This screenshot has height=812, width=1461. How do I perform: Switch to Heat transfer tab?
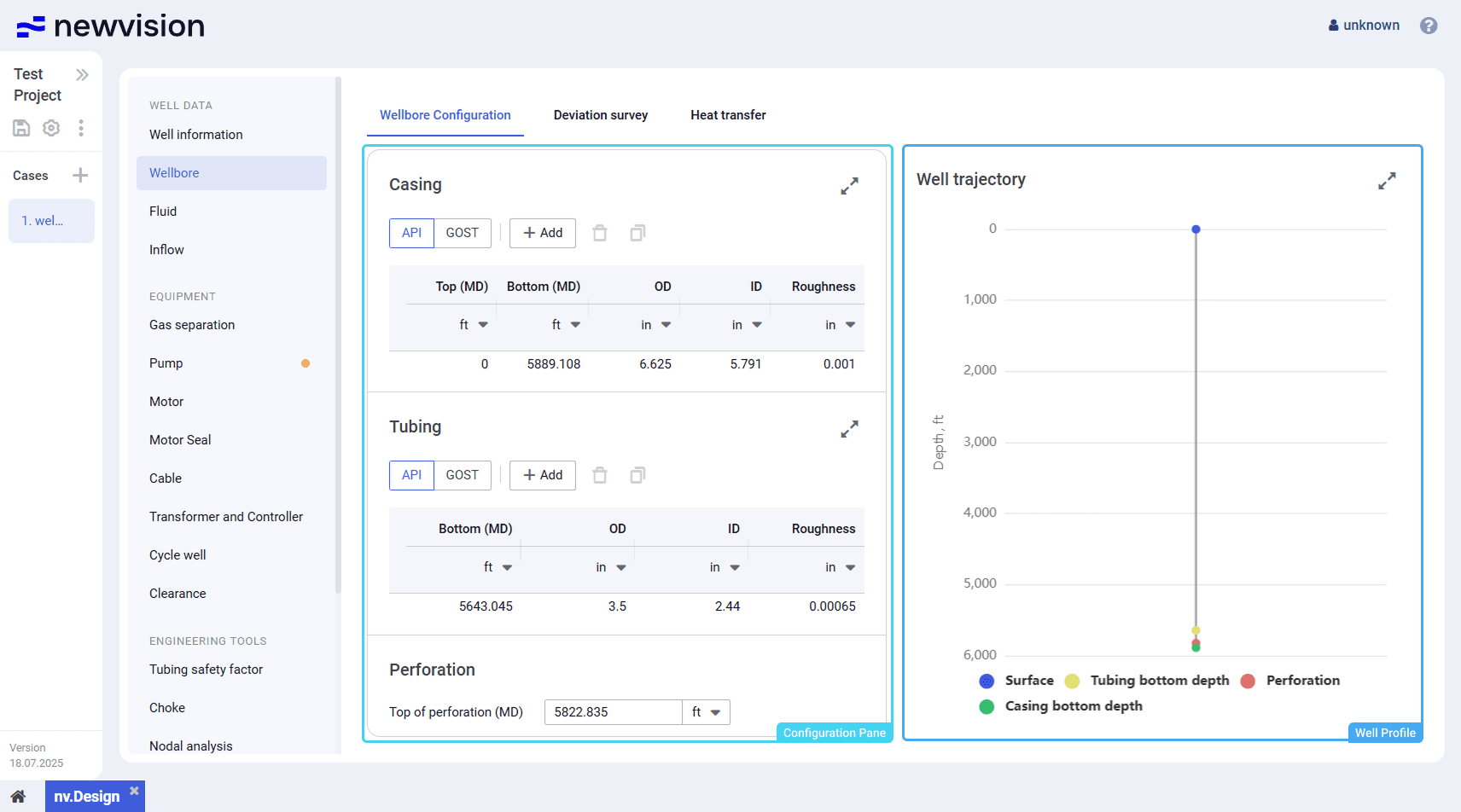[728, 115]
